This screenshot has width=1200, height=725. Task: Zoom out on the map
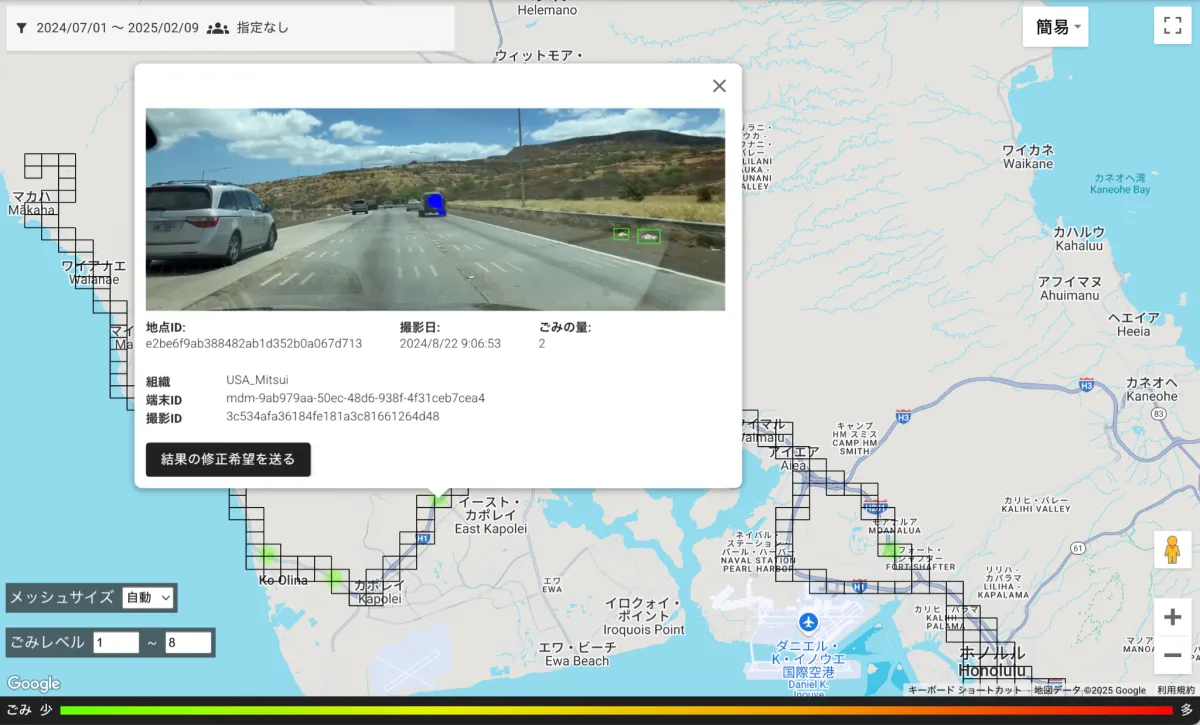tap(1172, 656)
